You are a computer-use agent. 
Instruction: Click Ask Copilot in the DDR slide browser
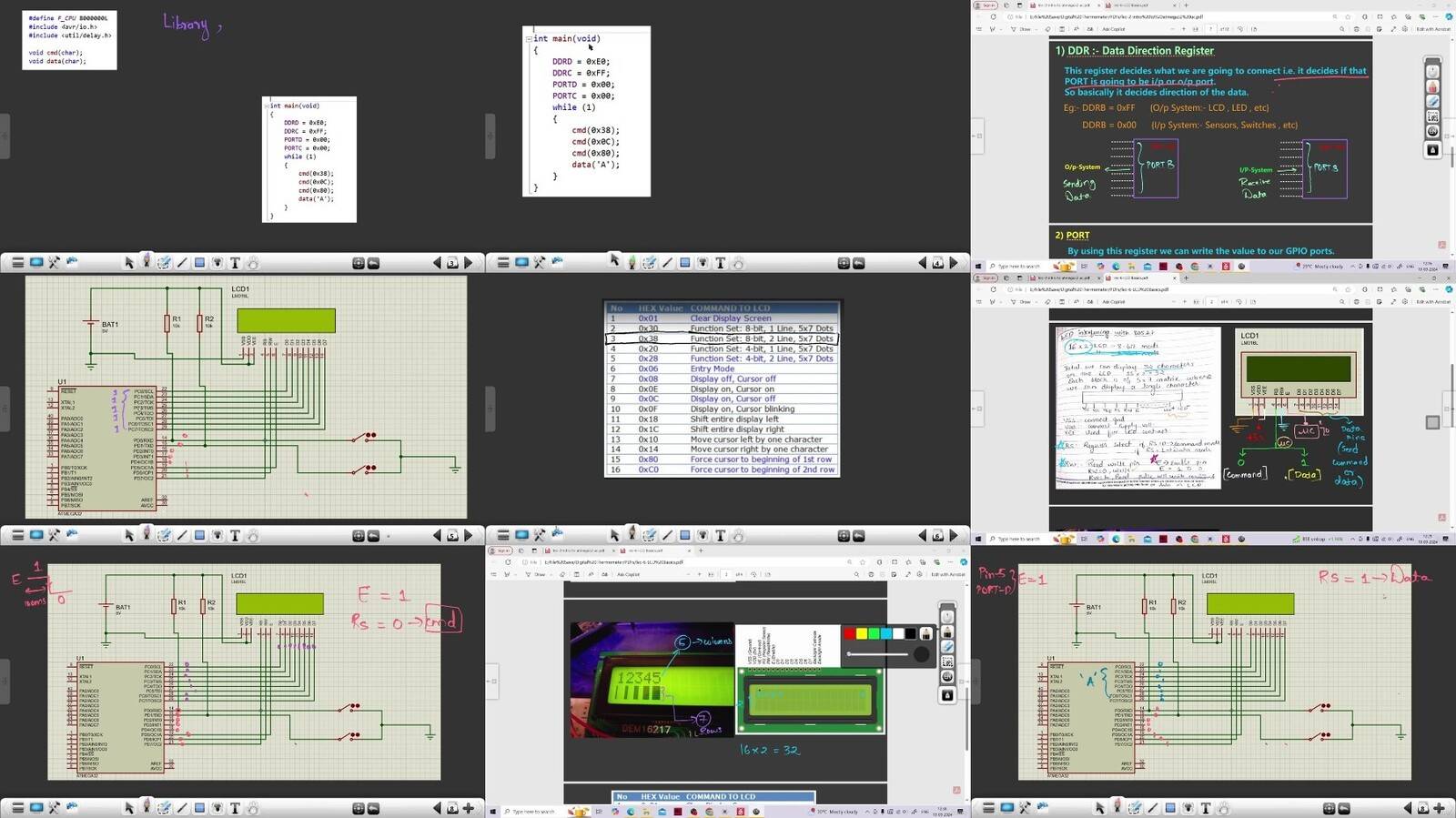(1114, 29)
